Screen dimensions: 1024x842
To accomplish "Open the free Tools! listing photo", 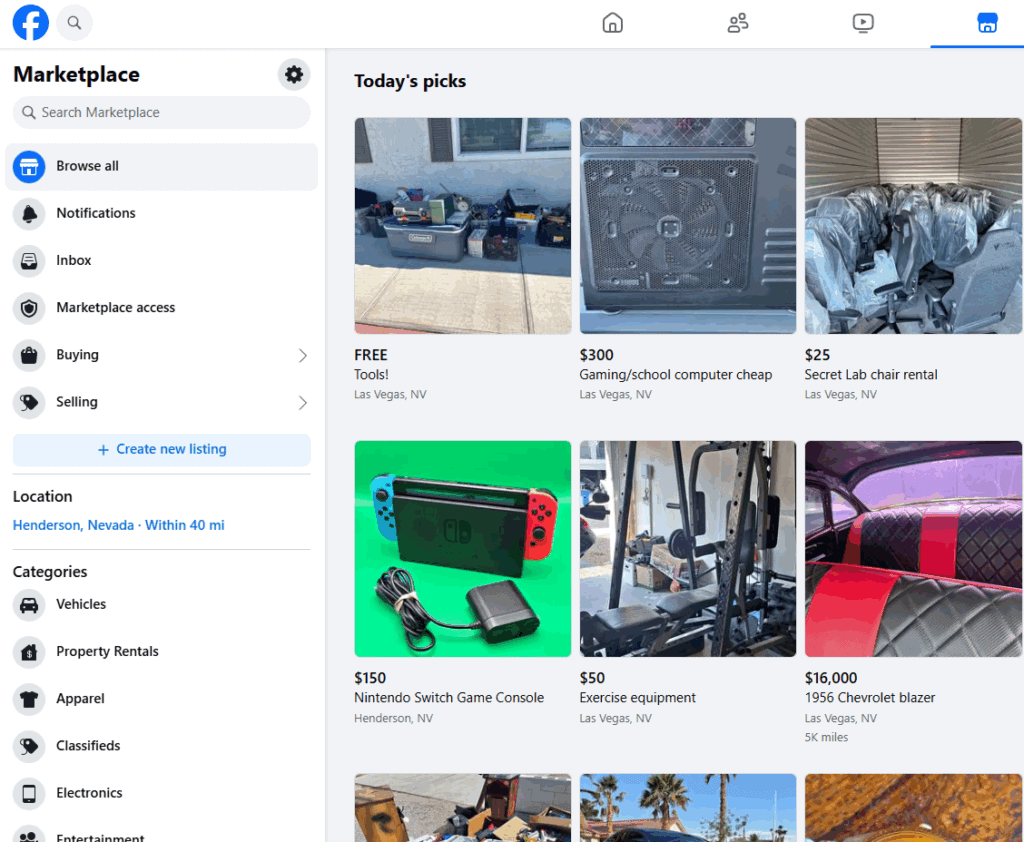I will click(x=463, y=226).
